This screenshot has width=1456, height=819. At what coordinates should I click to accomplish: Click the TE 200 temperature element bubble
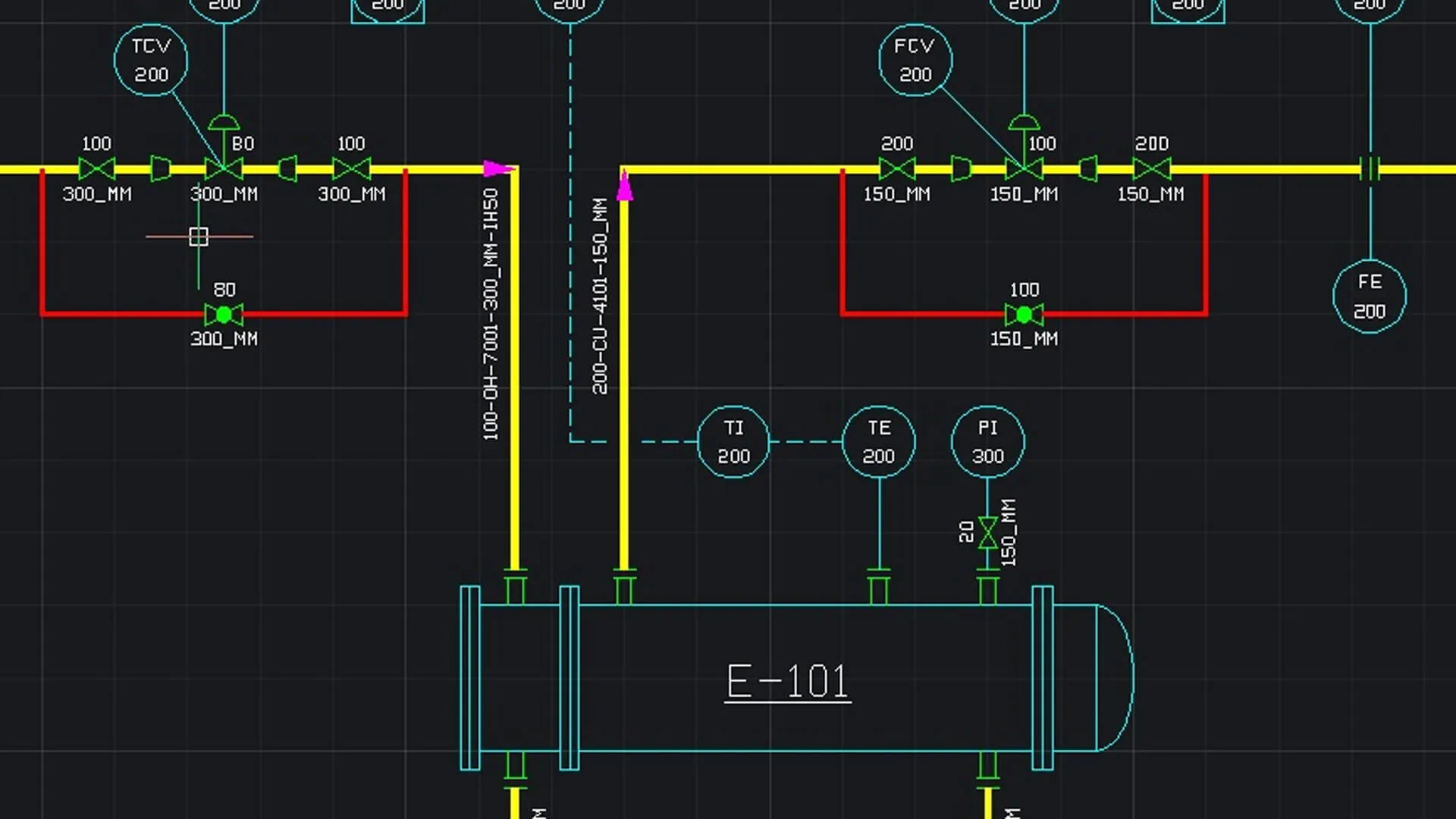(x=877, y=441)
